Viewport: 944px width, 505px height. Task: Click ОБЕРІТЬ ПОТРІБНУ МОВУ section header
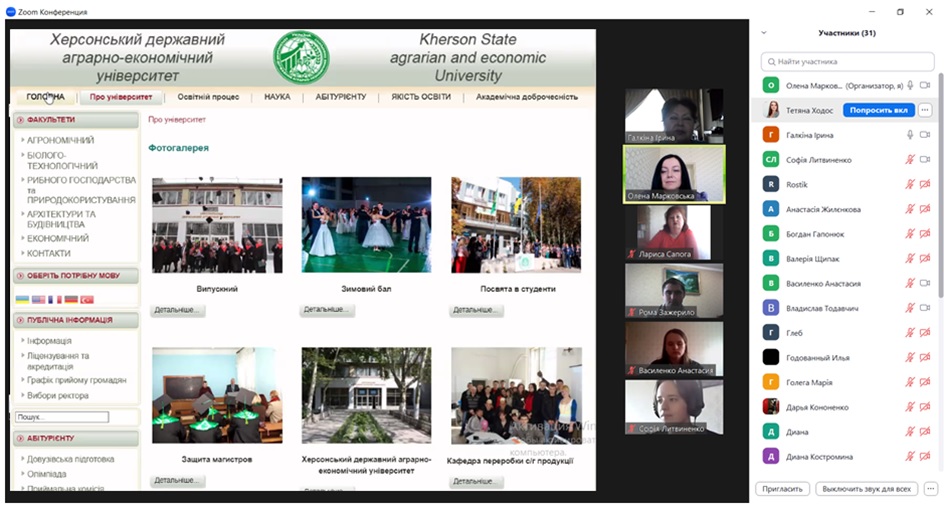[76, 276]
